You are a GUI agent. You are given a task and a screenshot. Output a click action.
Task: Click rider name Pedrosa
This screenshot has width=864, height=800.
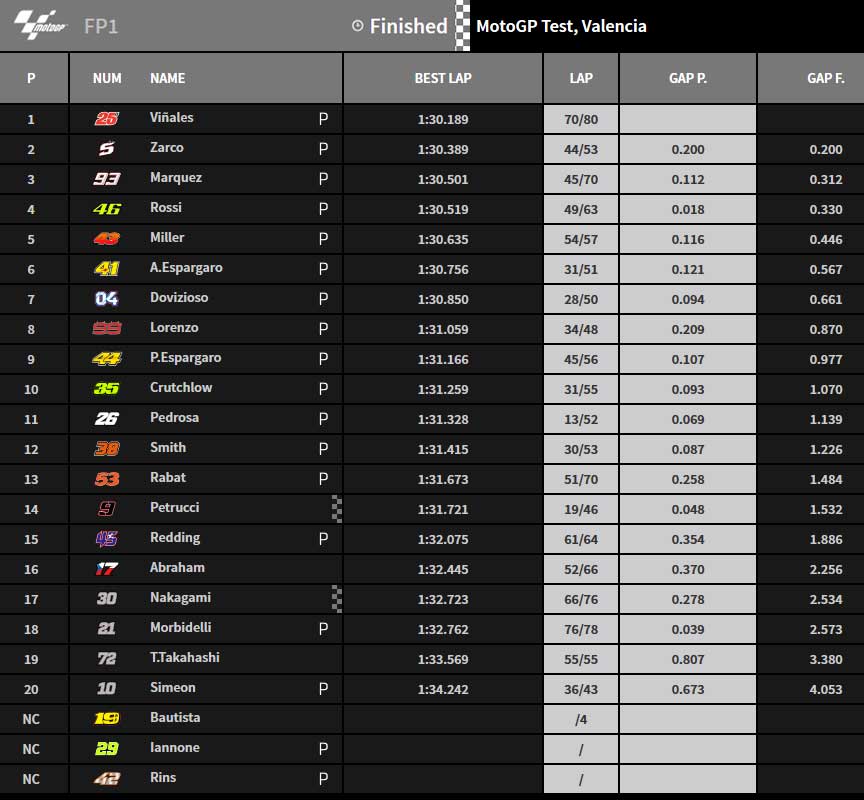[x=174, y=418]
